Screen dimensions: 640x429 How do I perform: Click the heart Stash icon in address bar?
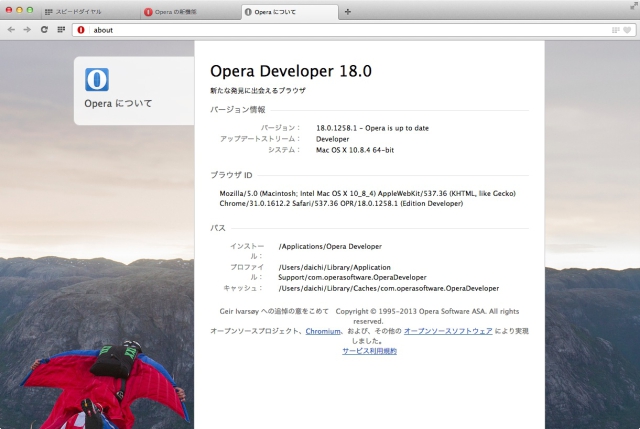tap(627, 30)
